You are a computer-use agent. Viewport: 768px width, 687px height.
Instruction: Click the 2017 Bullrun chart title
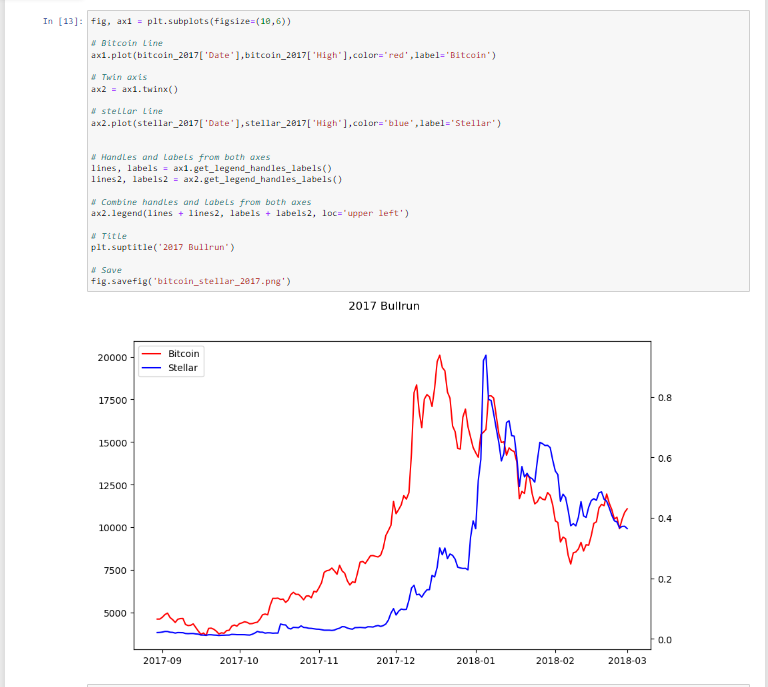[x=384, y=306]
